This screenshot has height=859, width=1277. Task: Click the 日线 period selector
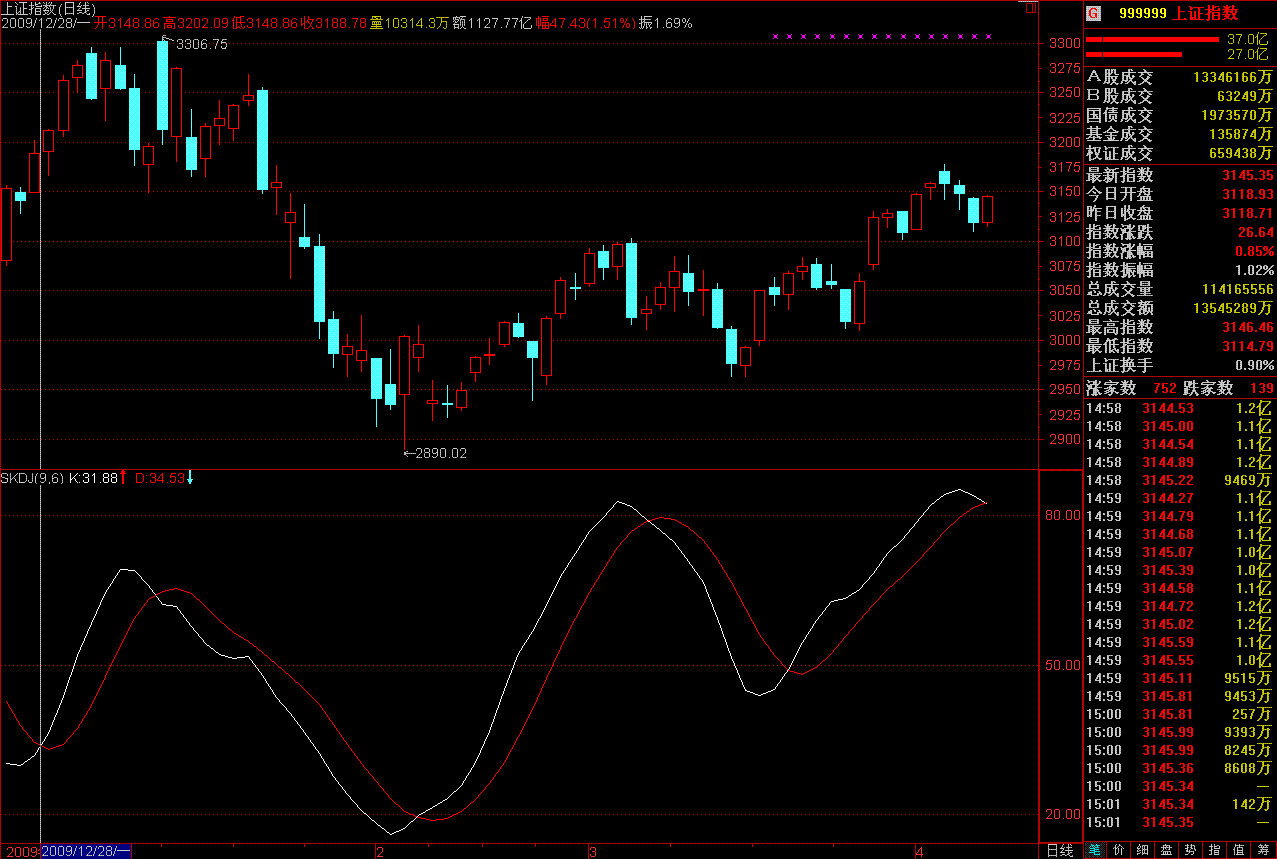click(1059, 851)
